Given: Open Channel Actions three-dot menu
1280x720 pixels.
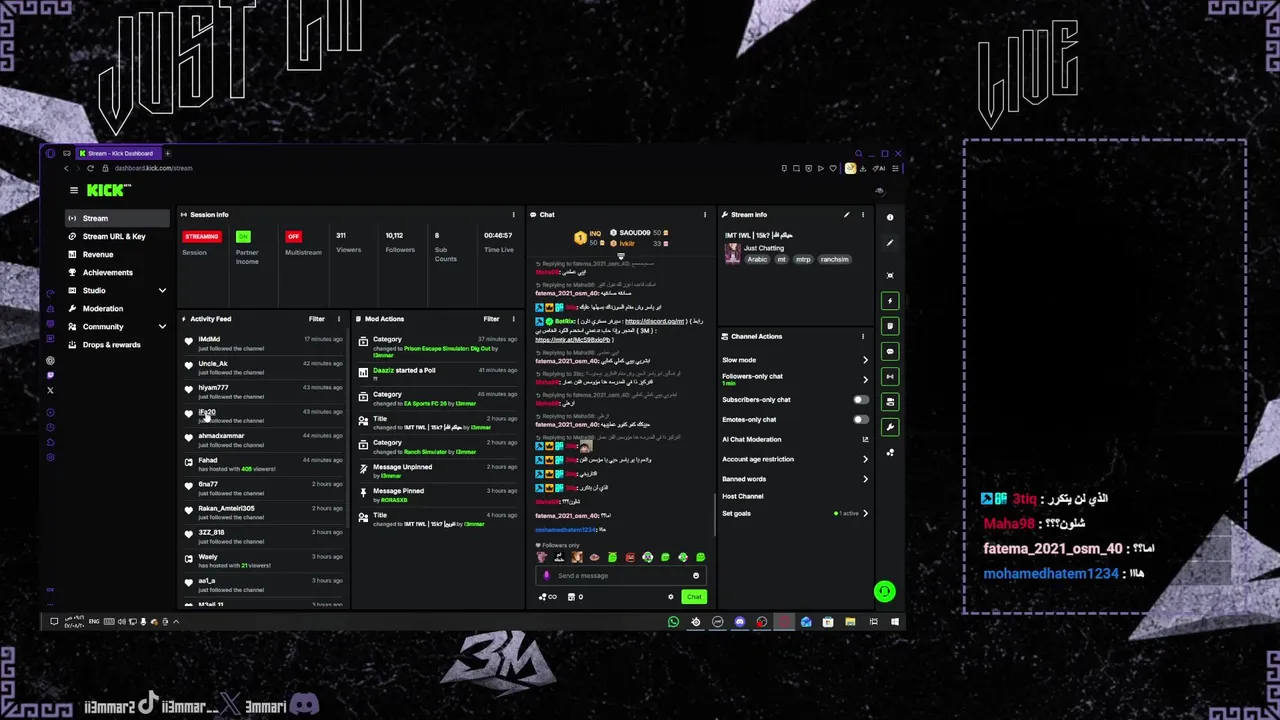Looking at the screenshot, I should click(863, 336).
